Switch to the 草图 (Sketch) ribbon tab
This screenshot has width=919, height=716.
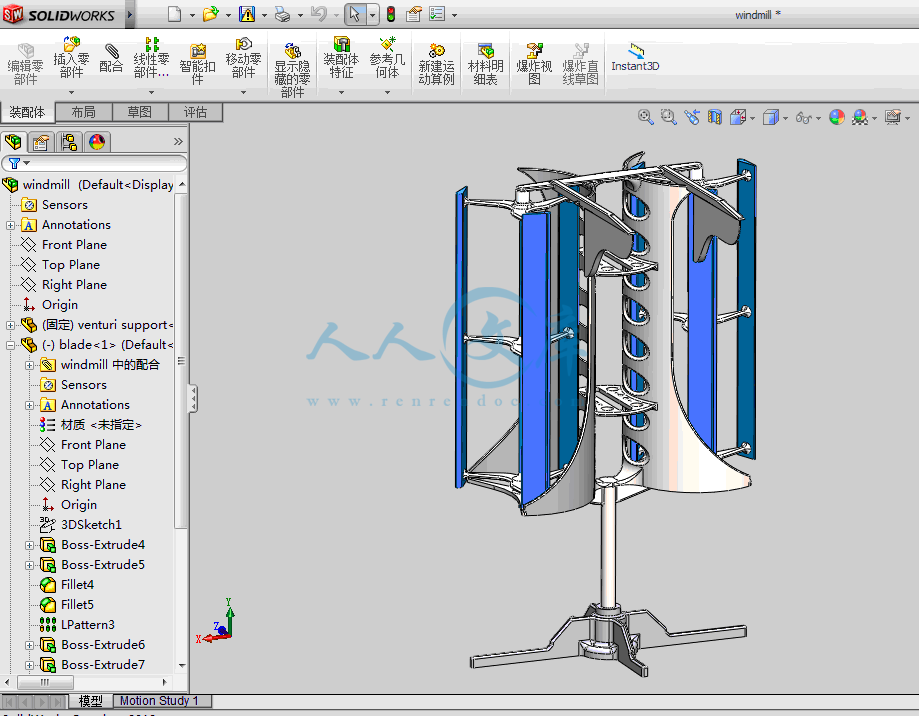(139, 112)
